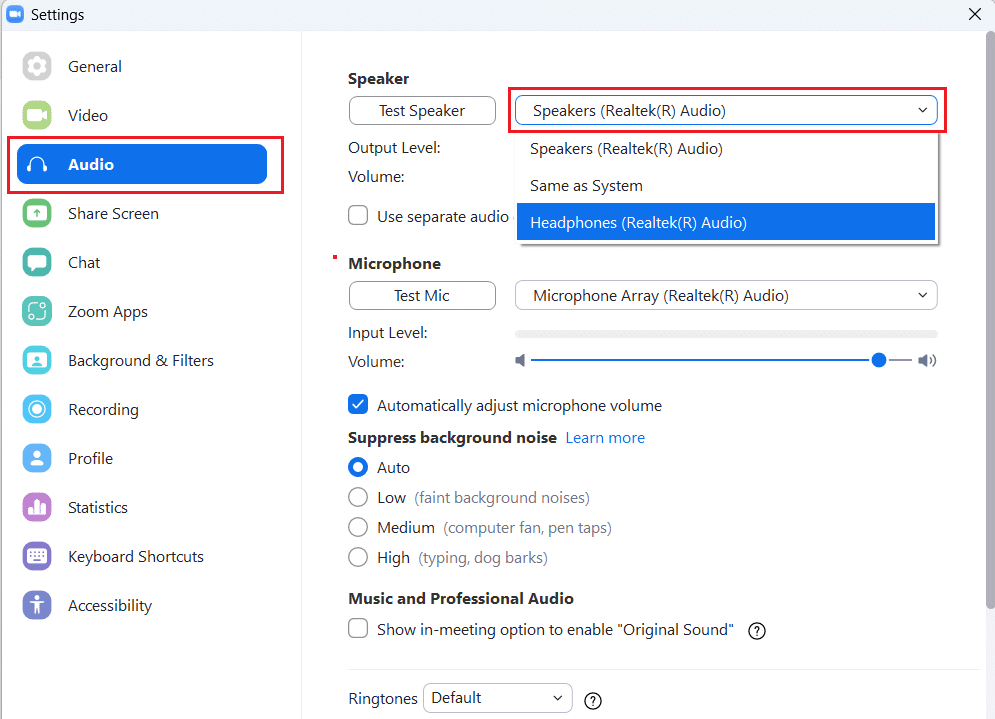This screenshot has height=719, width=995.
Task: Uncheck Automatically adjust microphone volume
Action: [x=358, y=404]
